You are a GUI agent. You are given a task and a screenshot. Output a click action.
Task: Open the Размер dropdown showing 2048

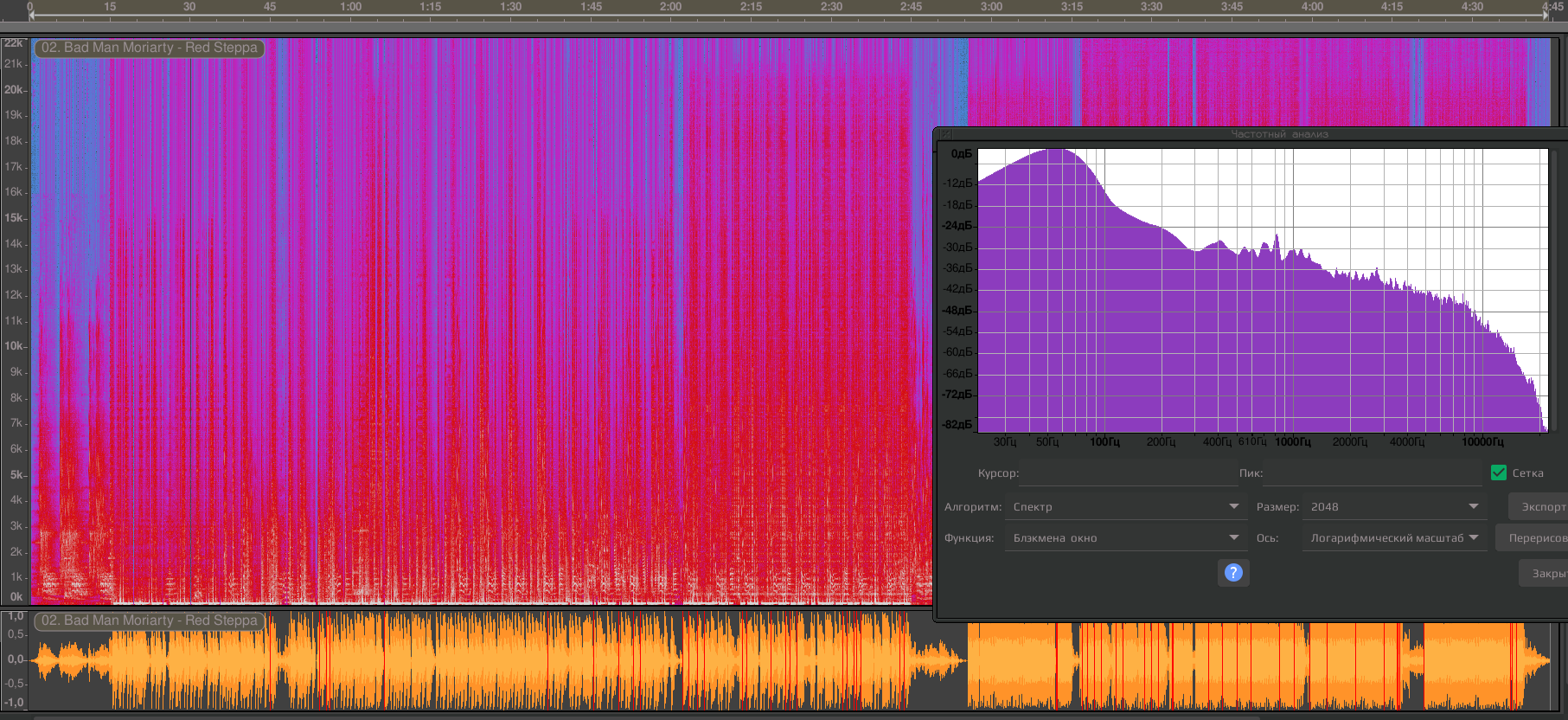click(x=1395, y=507)
